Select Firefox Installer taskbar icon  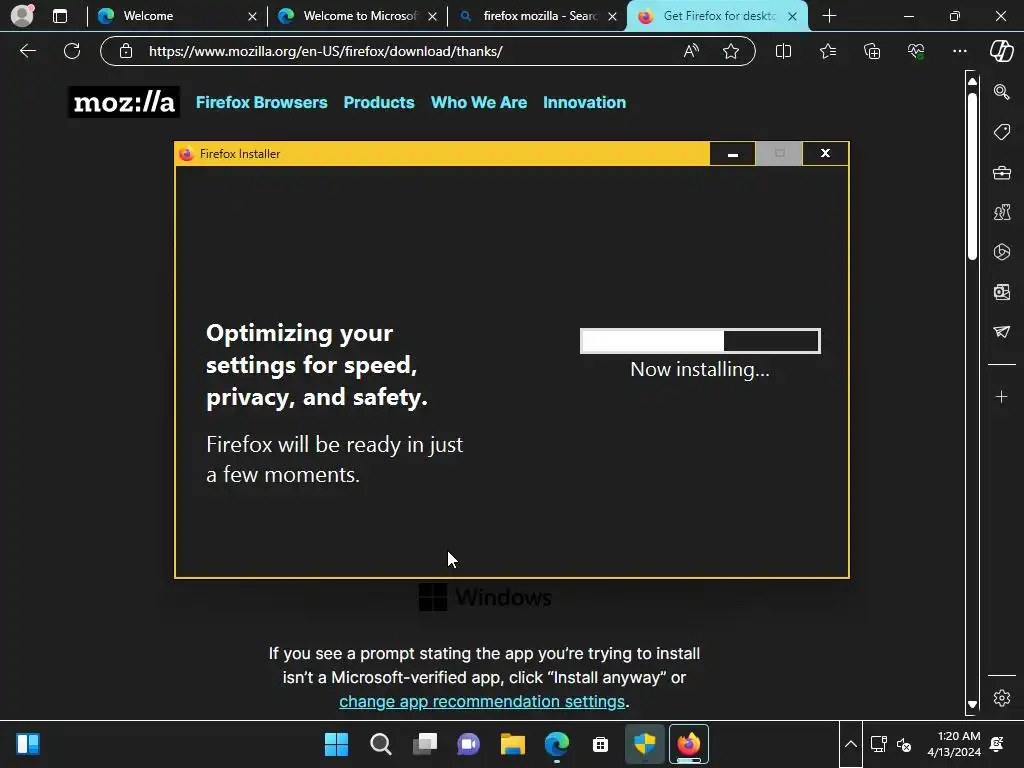tap(688, 744)
